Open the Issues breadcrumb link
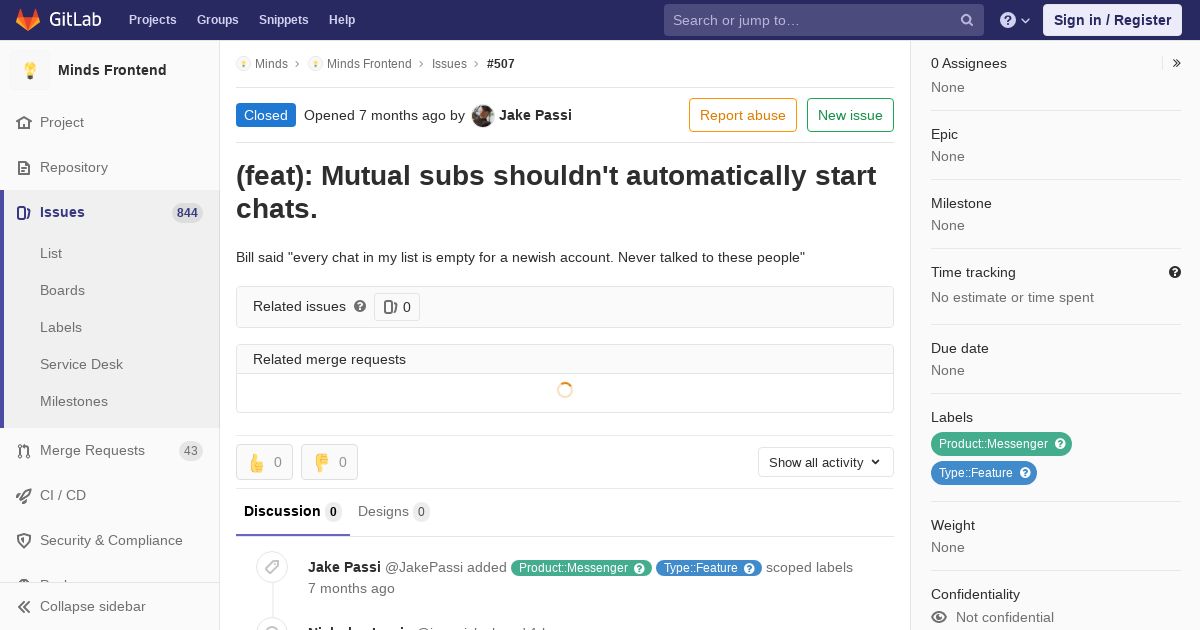The width and height of the screenshot is (1200, 630). [449, 64]
